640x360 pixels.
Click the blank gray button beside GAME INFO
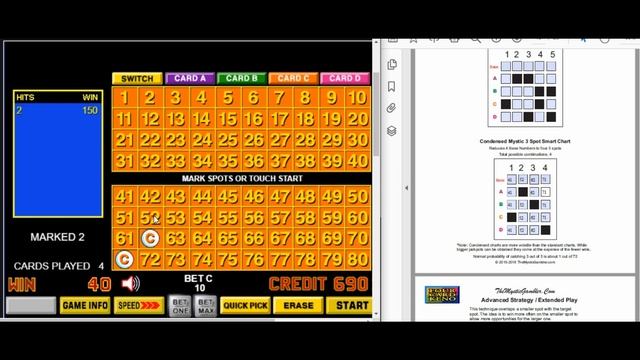(31, 305)
